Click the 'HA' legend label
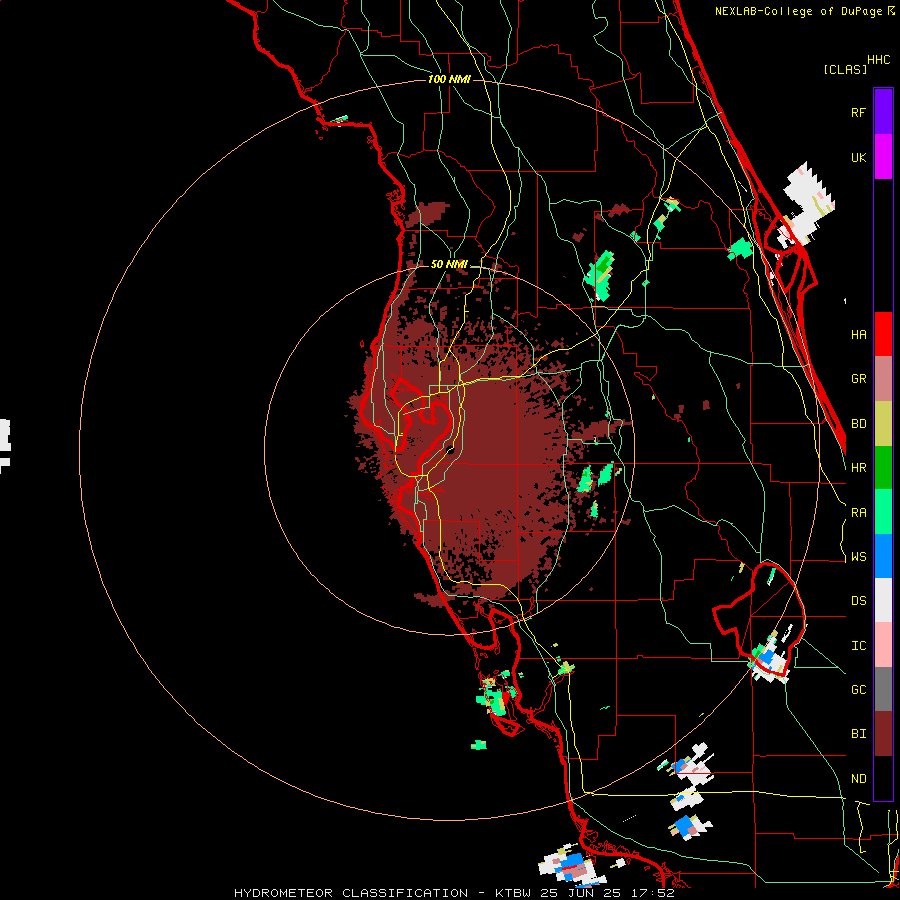 [858, 335]
